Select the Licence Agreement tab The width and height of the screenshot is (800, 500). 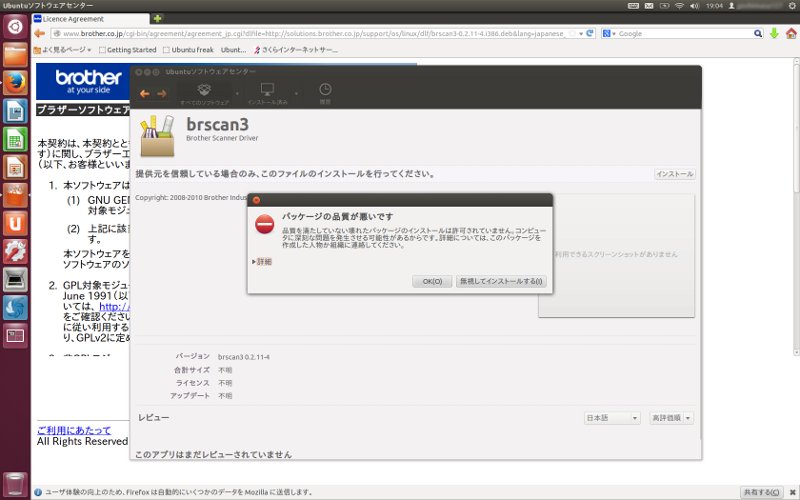(x=90, y=19)
